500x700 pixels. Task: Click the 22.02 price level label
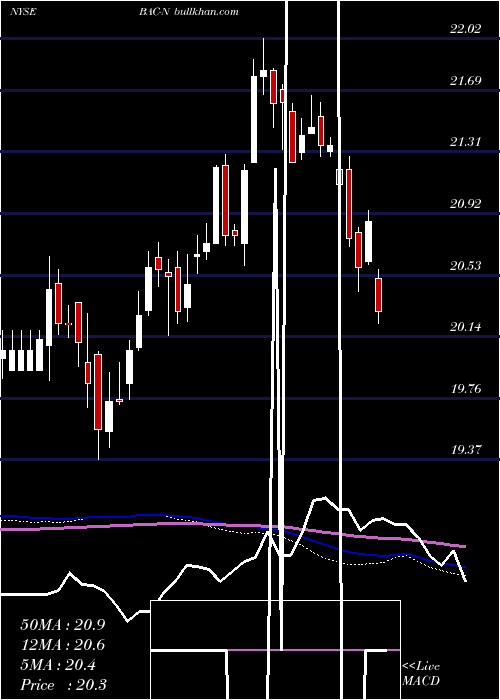(x=465, y=29)
